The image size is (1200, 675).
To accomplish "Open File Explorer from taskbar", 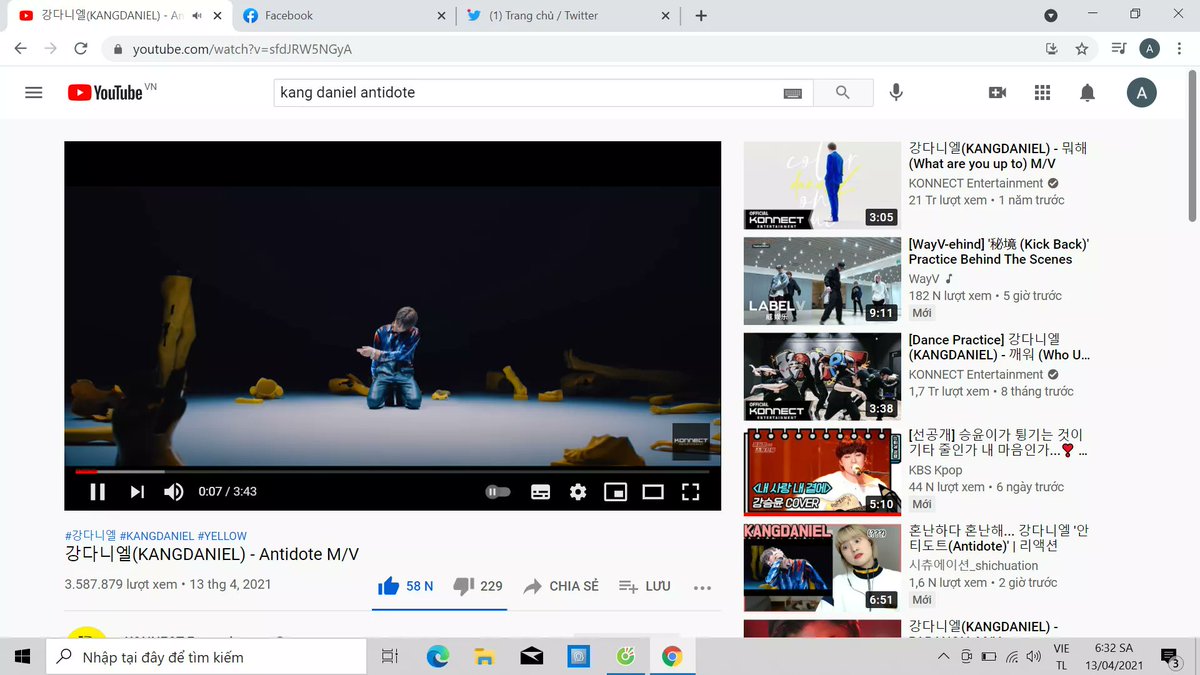I will pos(485,656).
